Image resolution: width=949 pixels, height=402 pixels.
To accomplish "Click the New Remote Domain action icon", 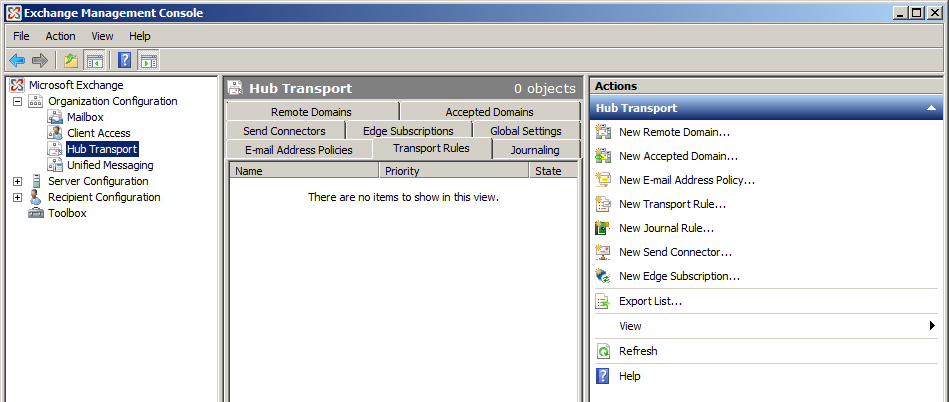I will pyautogui.click(x=603, y=132).
